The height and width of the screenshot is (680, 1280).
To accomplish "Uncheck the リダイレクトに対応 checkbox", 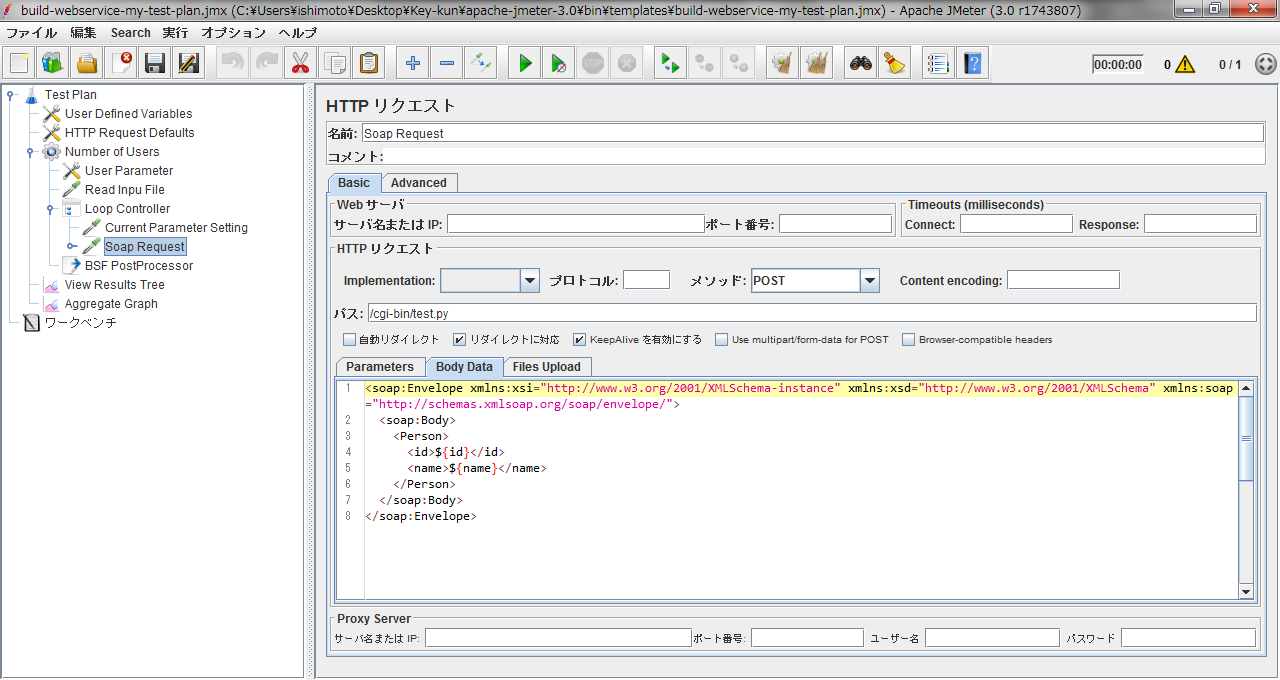I will 460,340.
